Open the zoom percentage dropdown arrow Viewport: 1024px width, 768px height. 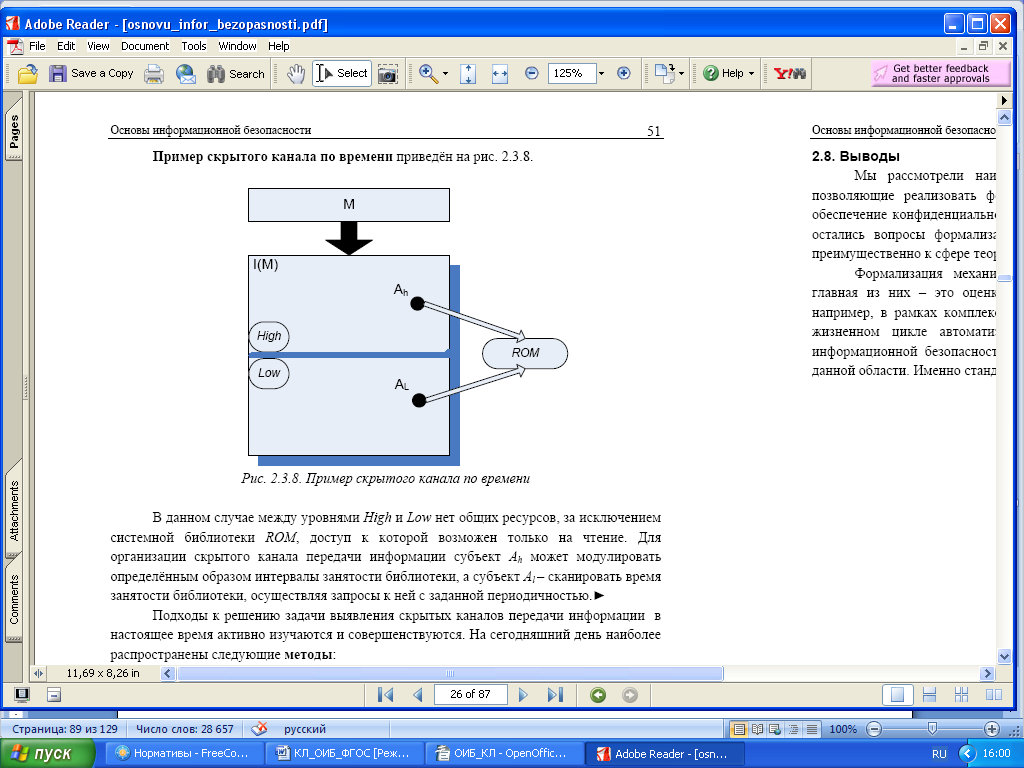pyautogui.click(x=601, y=73)
